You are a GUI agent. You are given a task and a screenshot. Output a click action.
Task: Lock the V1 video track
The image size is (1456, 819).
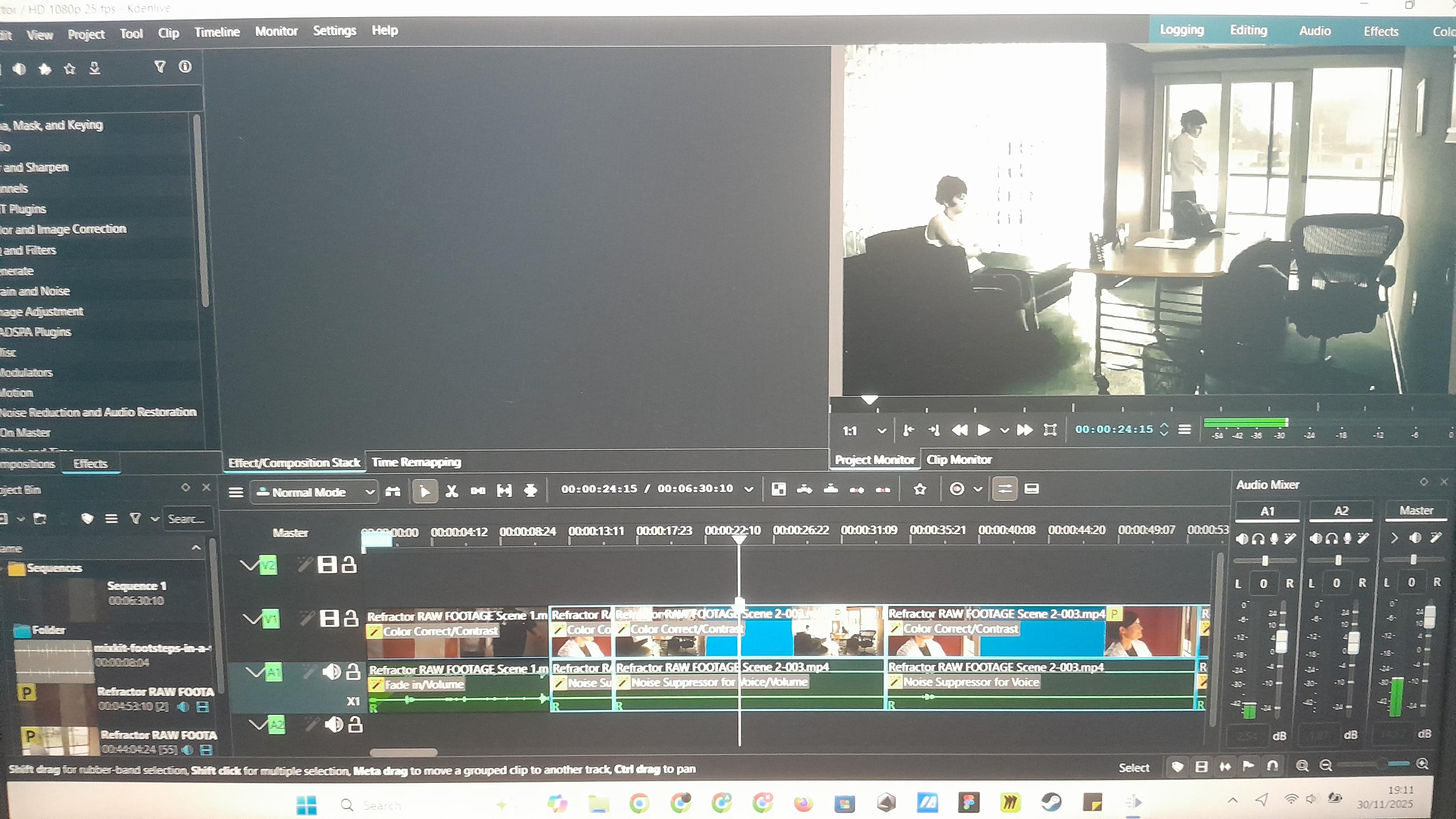click(351, 618)
